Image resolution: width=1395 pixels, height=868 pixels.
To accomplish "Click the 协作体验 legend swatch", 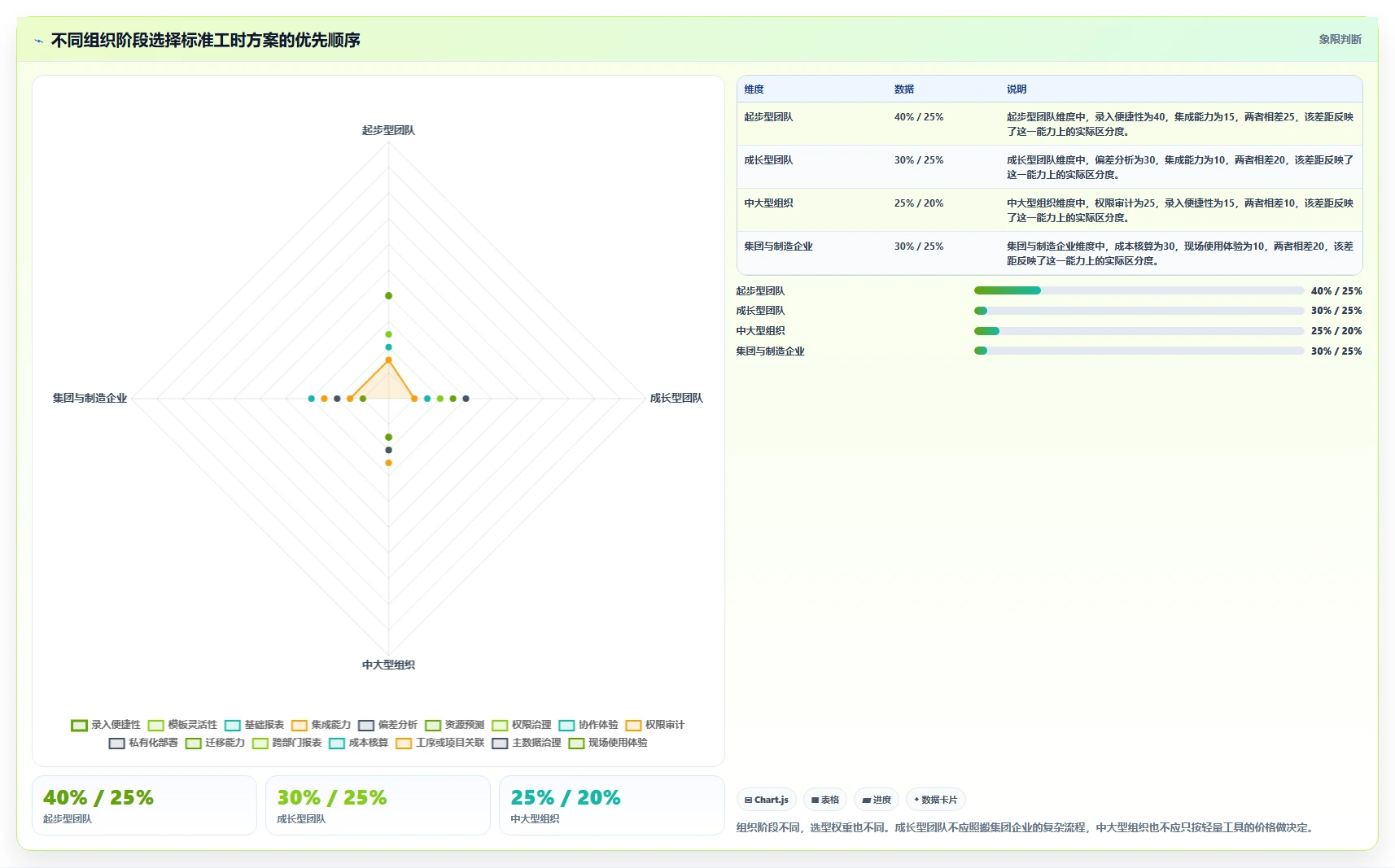I will [566, 725].
